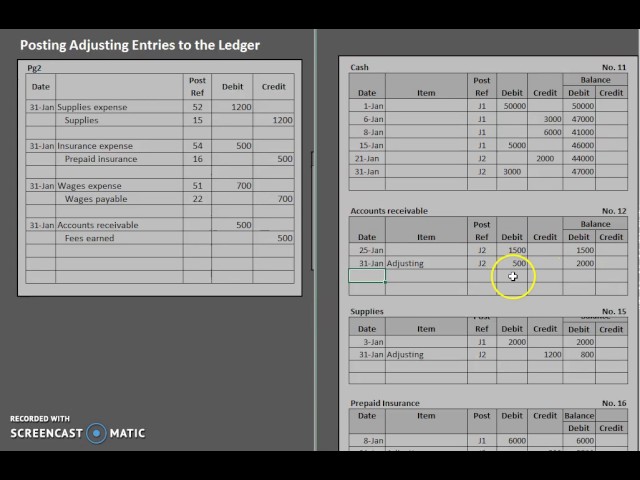Click the 'Cash' ledger account title
Screen dimensions: 640x480
point(359,67)
